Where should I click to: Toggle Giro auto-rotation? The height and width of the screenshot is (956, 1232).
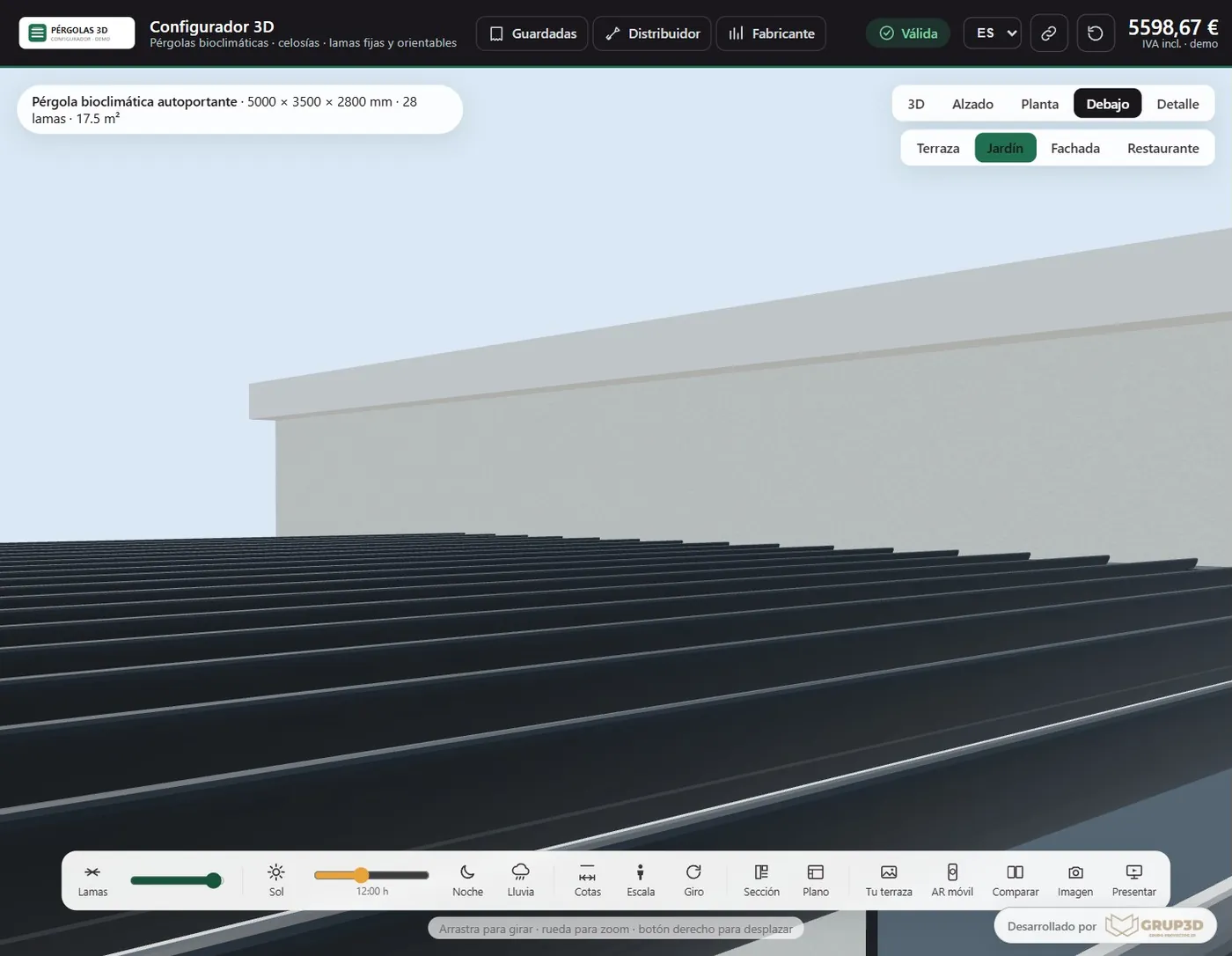pyautogui.click(x=693, y=880)
